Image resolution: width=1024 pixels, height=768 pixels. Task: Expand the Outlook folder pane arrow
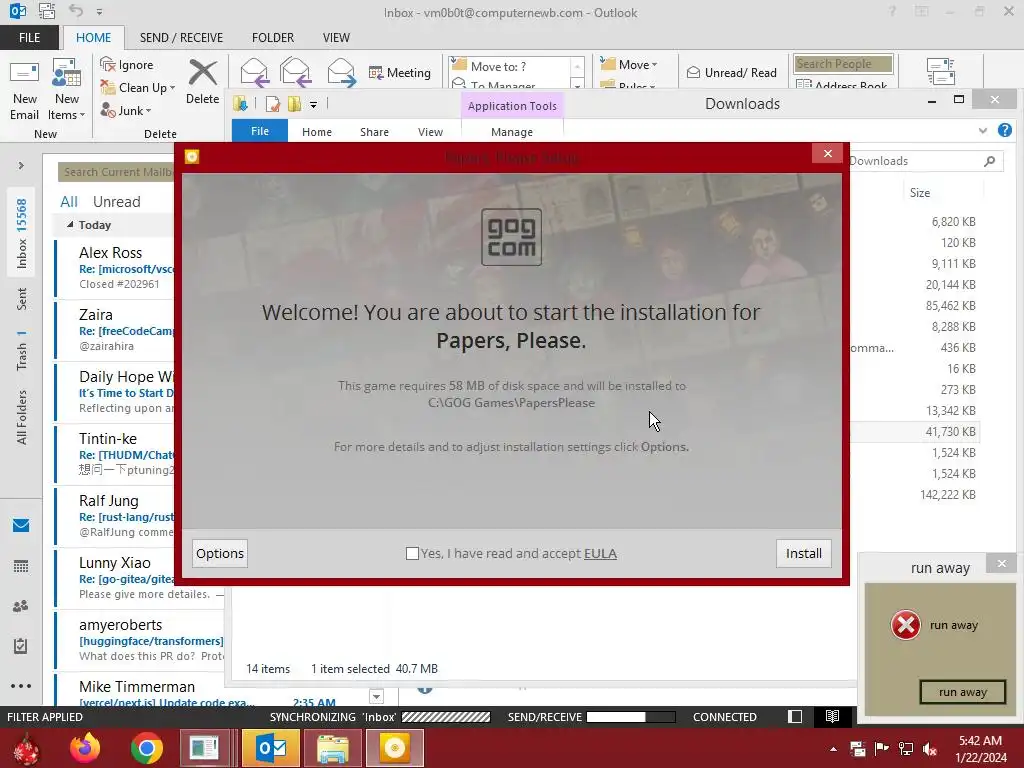(21, 166)
